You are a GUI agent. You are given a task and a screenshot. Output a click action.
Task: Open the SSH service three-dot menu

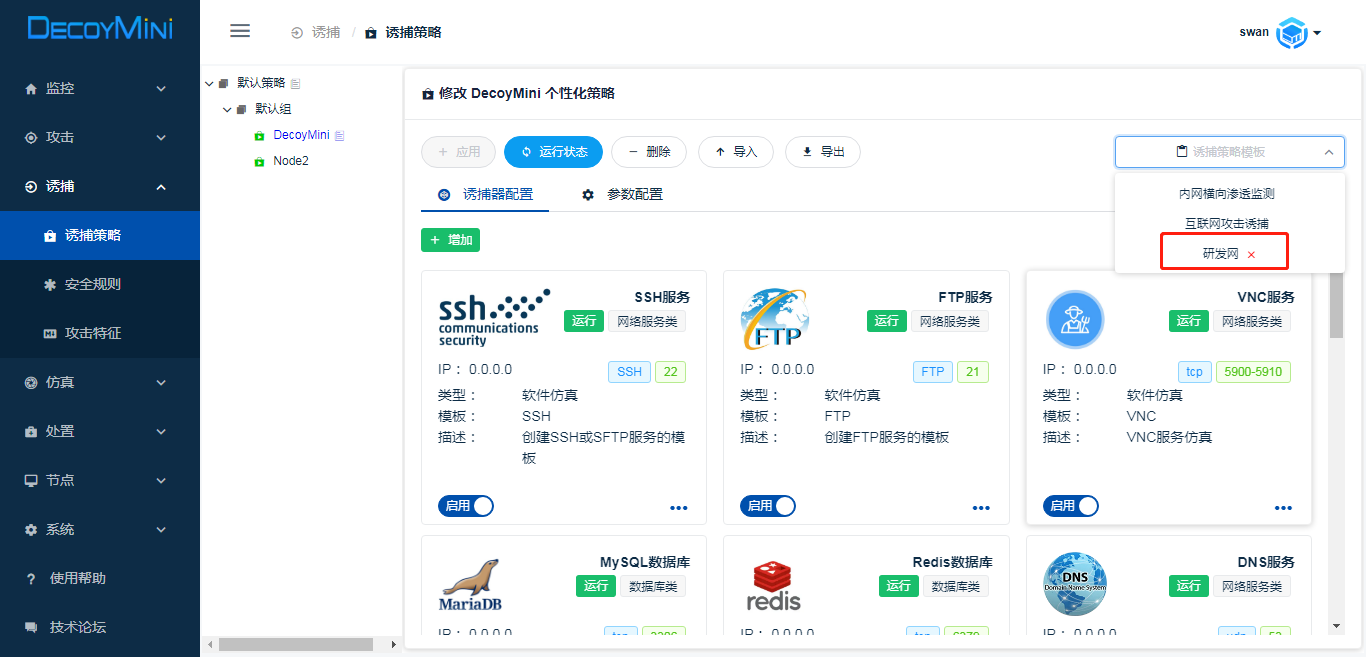click(x=679, y=508)
